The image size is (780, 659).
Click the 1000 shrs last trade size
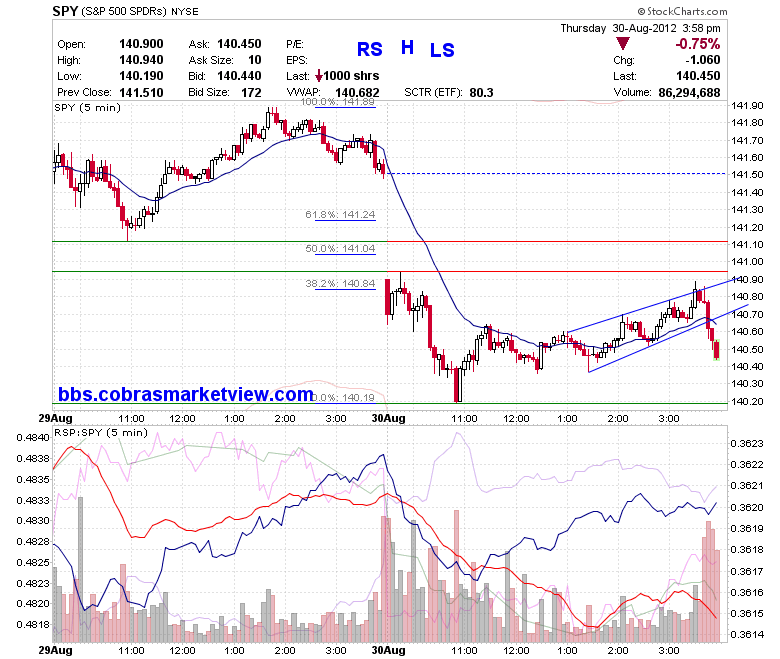click(x=351, y=76)
